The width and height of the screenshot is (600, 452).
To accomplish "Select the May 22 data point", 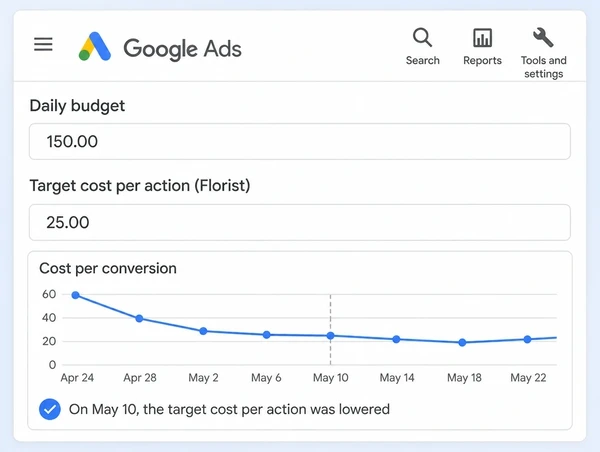I will pos(527,339).
